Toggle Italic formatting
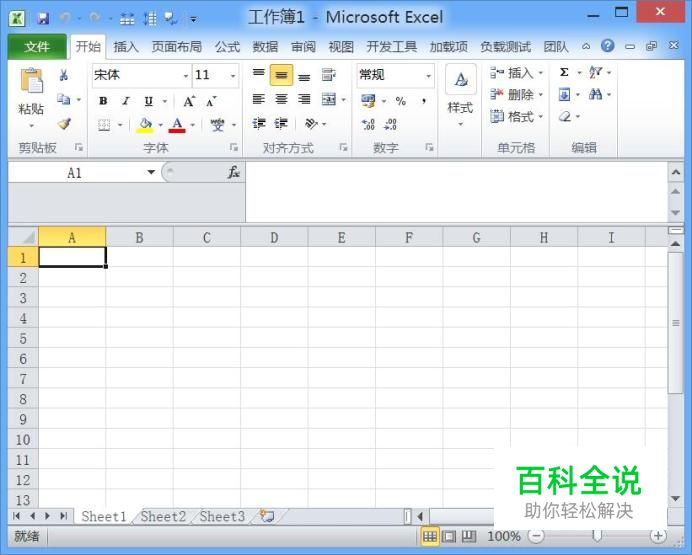This screenshot has height=555, width=692. 126,101
